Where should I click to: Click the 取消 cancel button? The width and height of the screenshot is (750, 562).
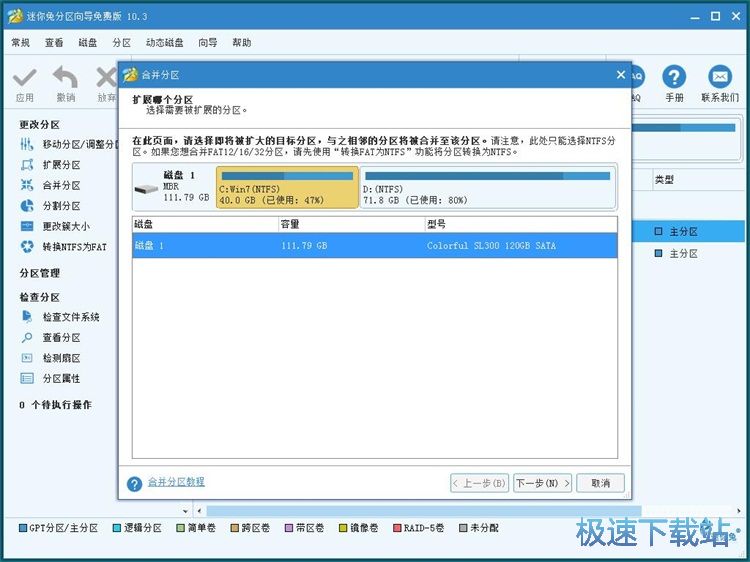[600, 483]
